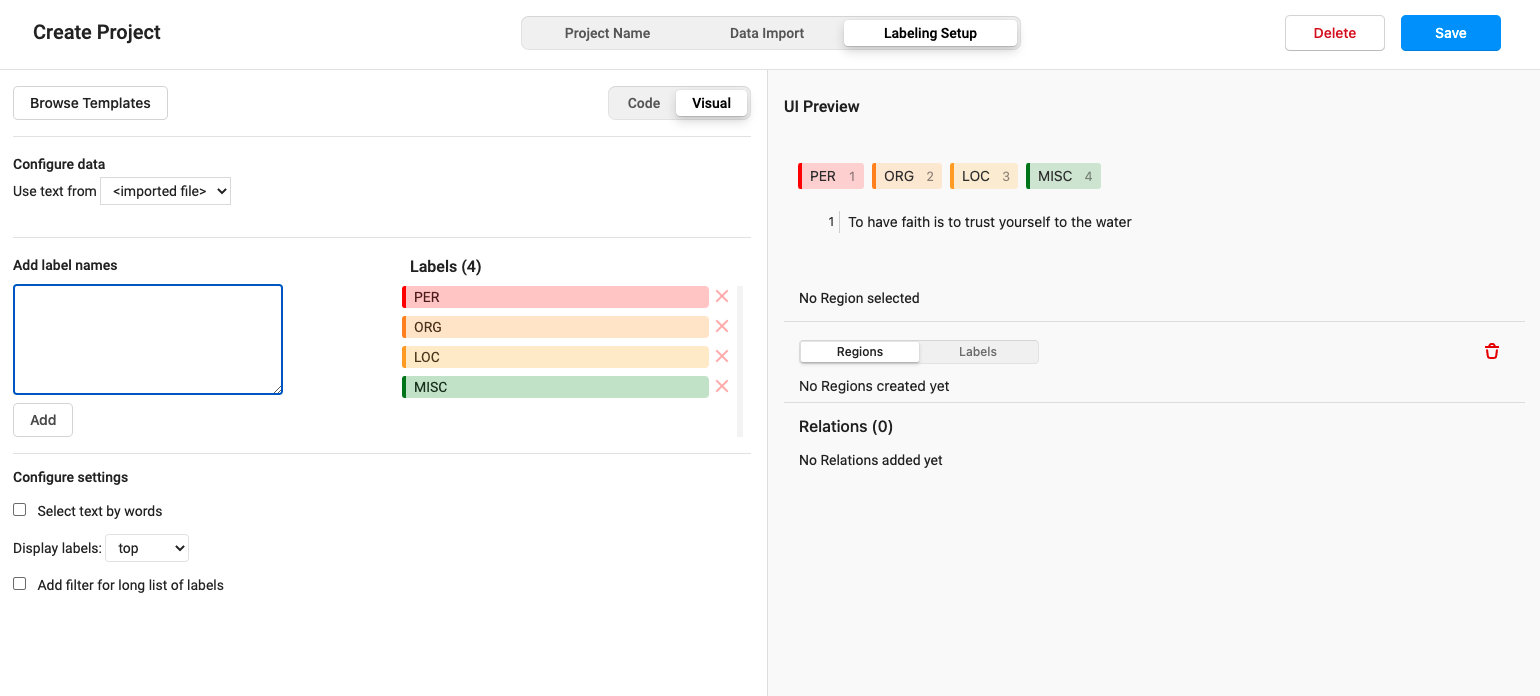Click the 'UI Preview' heading
The width and height of the screenshot is (1540, 696).
(x=822, y=106)
